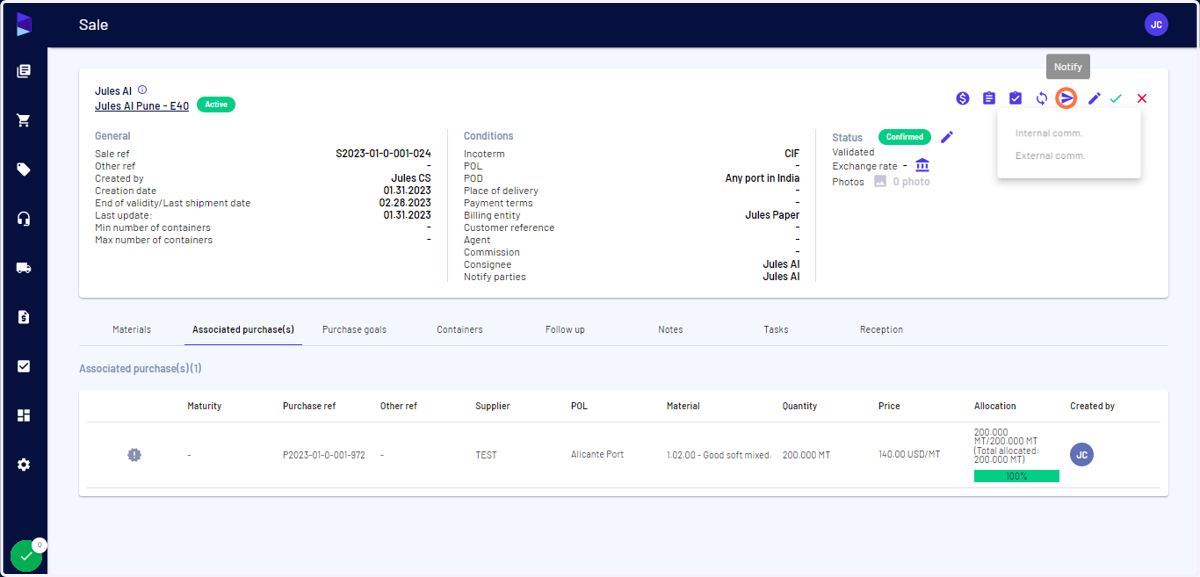Open the Containers tab

tap(460, 329)
